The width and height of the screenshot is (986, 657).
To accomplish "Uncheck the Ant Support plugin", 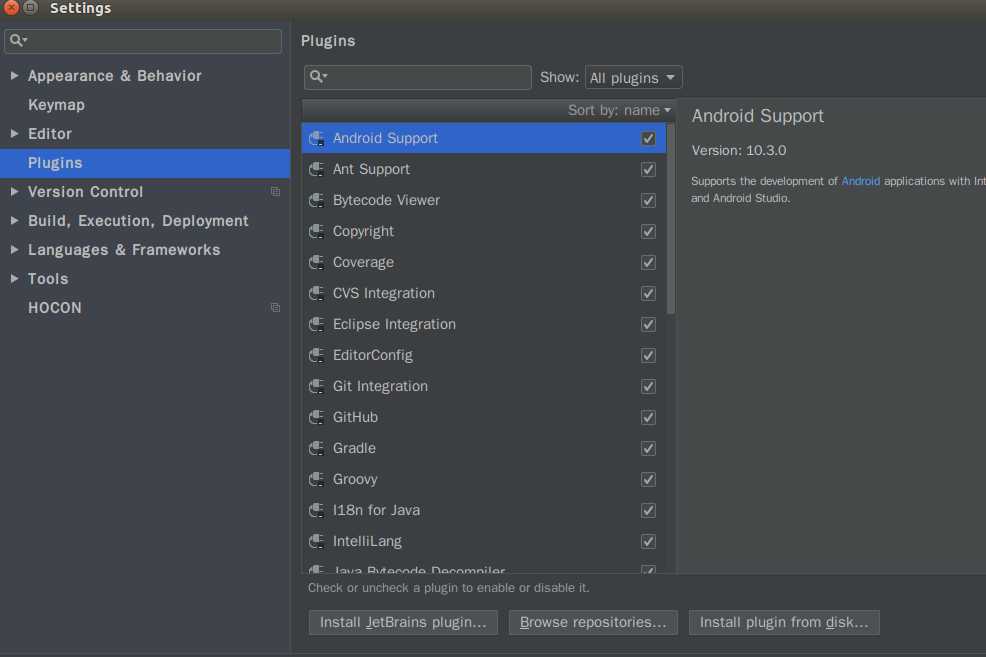I will (648, 169).
